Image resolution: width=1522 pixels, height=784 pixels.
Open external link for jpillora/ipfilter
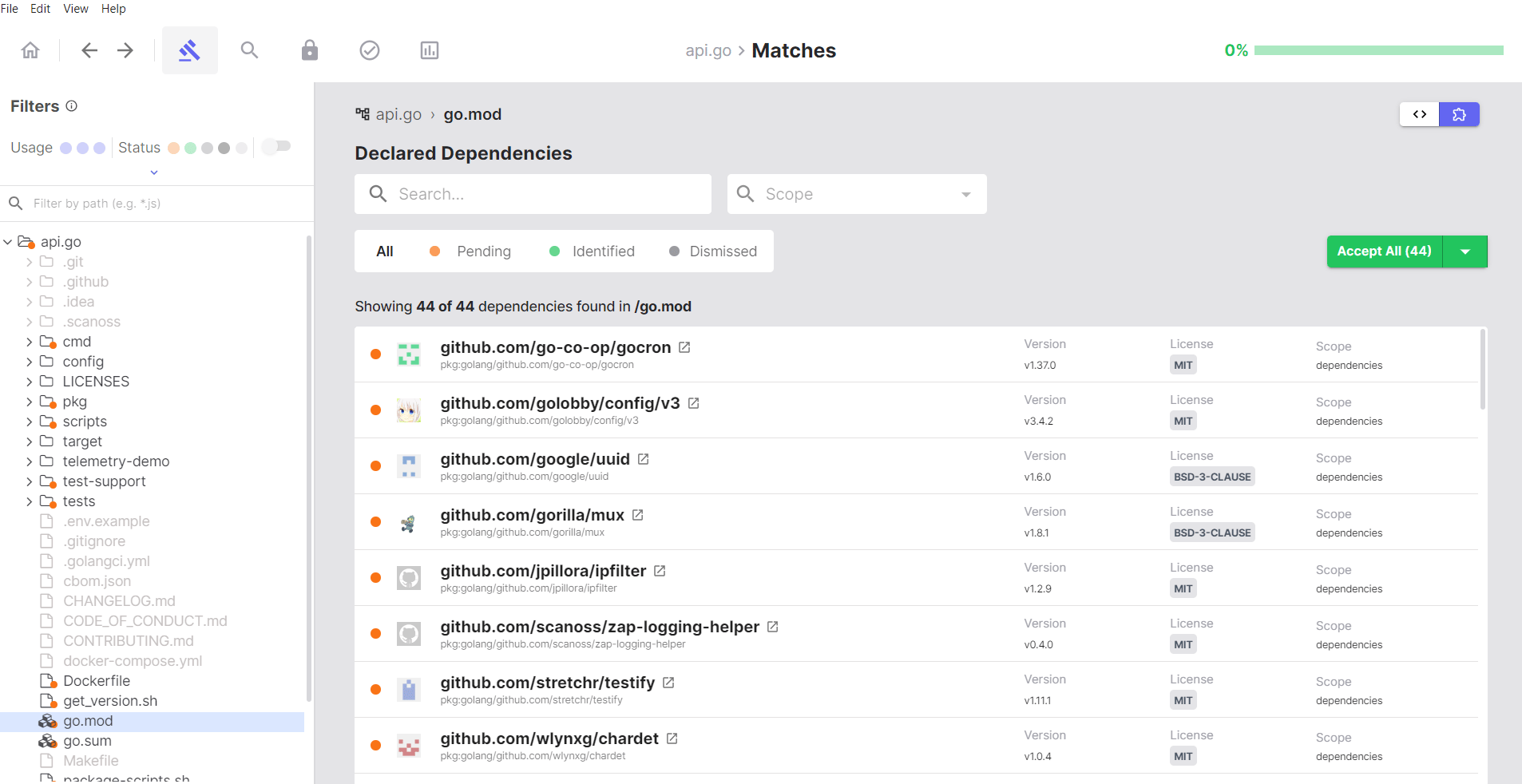tap(660, 571)
